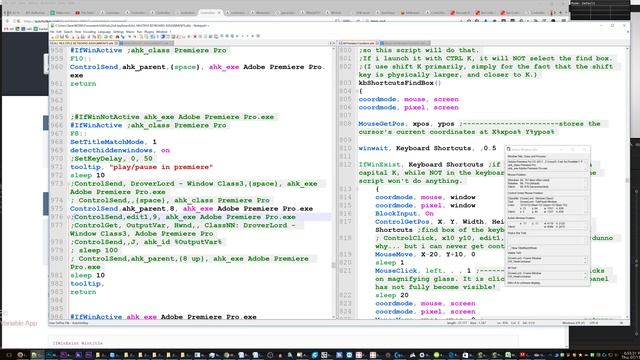Click 'IfWinExist' on line 812
The width and height of the screenshot is (640, 360).
click(x=379, y=164)
